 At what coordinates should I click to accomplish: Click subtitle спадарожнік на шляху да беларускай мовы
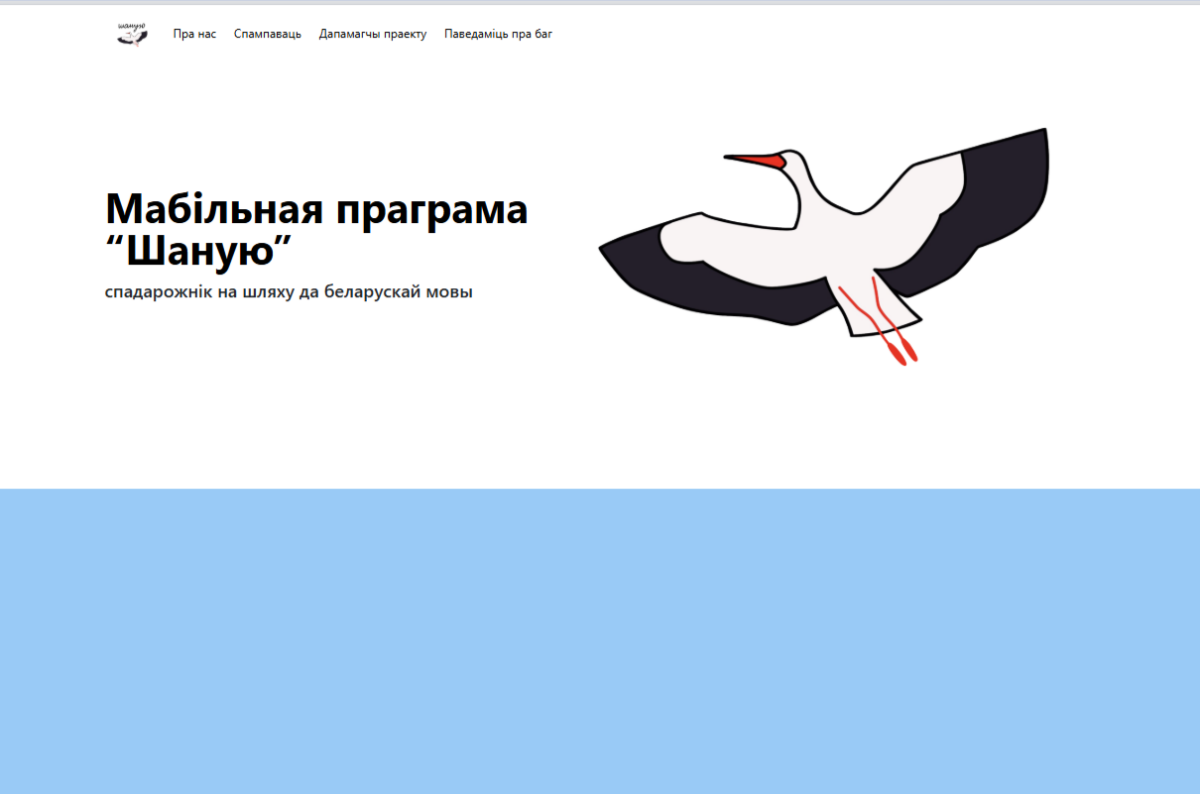[x=288, y=293]
